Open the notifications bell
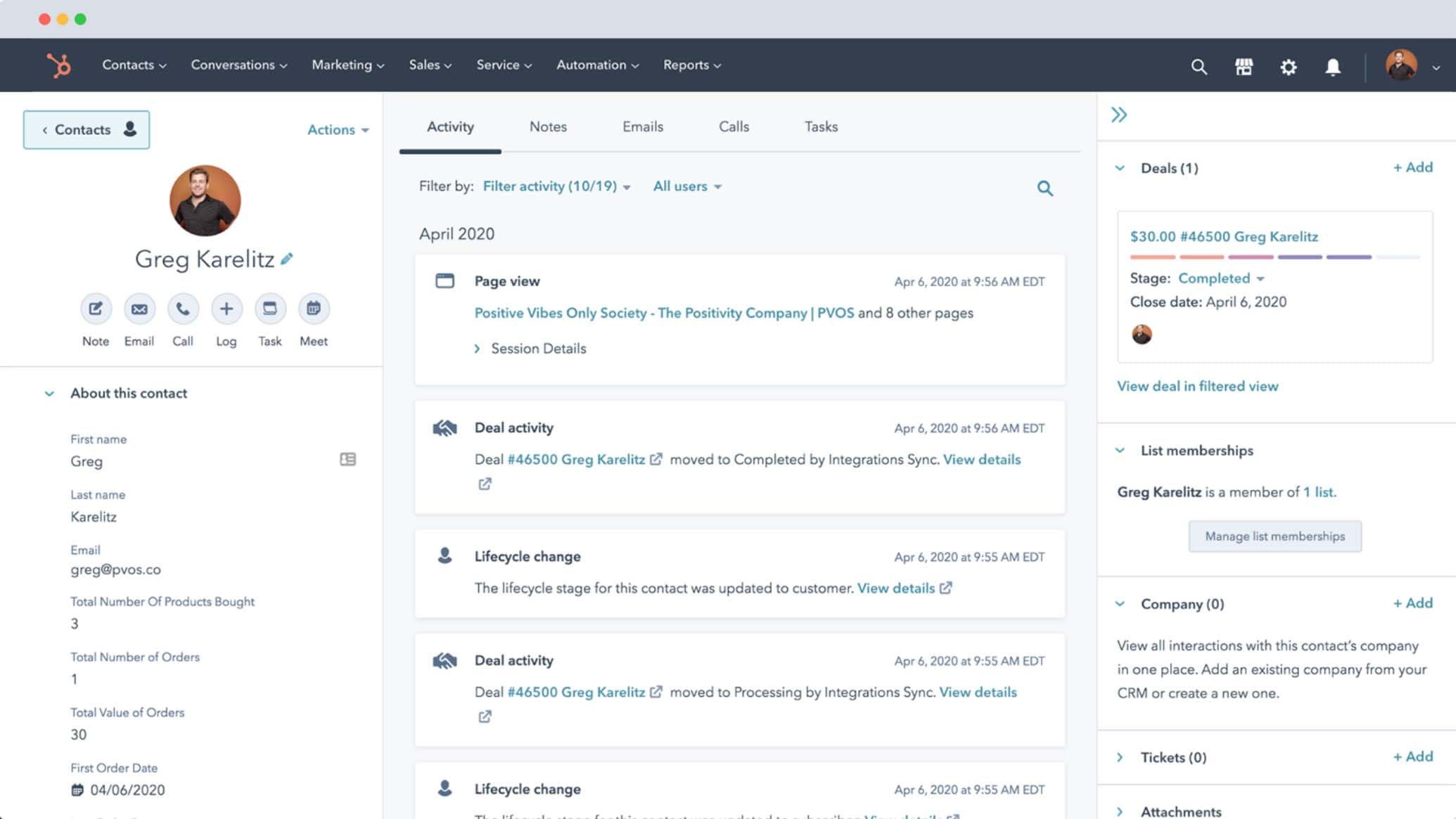This screenshot has height=819, width=1456. (1332, 67)
